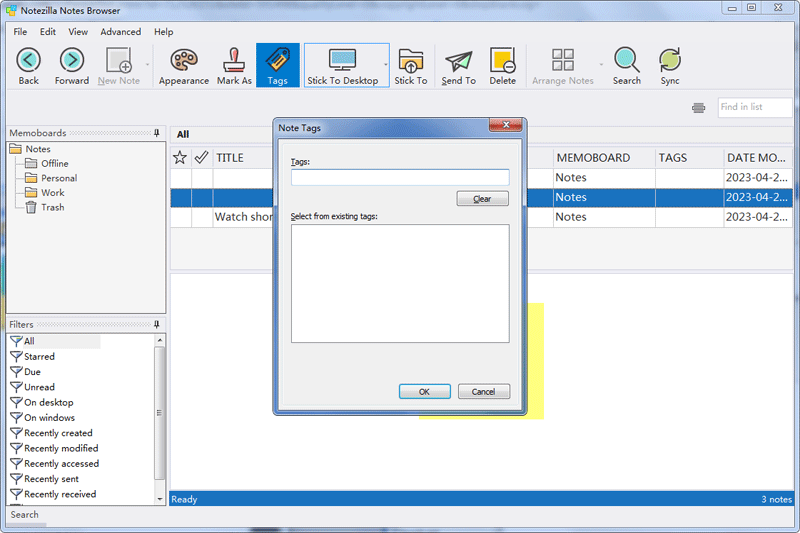Screen dimensions: 800x533
Task: Open the Edit menu
Action: (48, 32)
